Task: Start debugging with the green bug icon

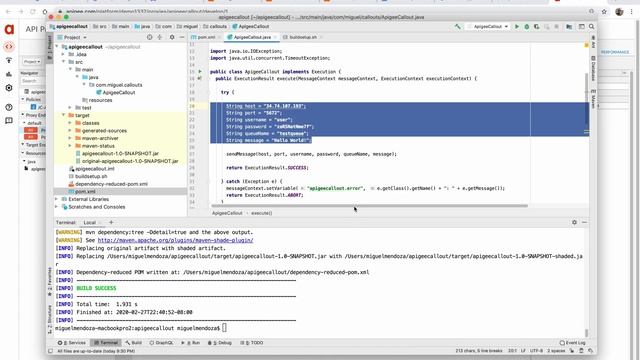Action: point(527,27)
